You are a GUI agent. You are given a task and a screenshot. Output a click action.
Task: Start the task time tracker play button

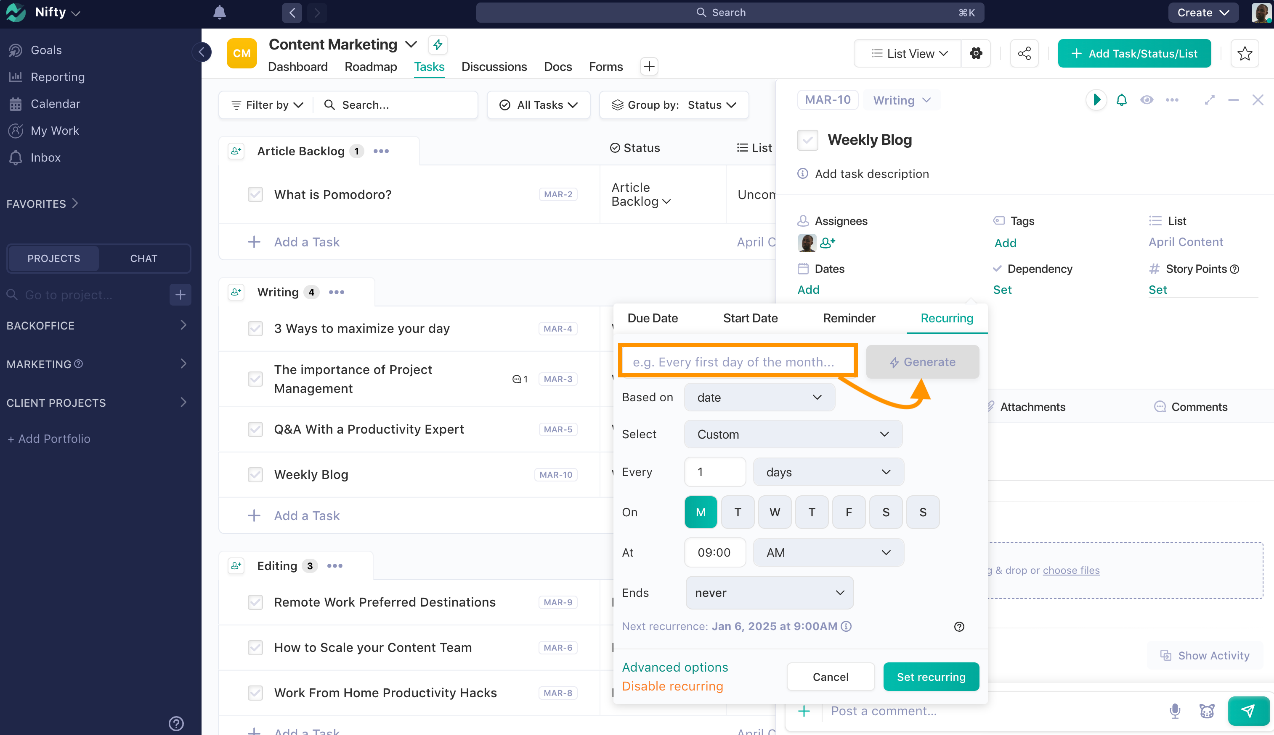click(x=1096, y=100)
